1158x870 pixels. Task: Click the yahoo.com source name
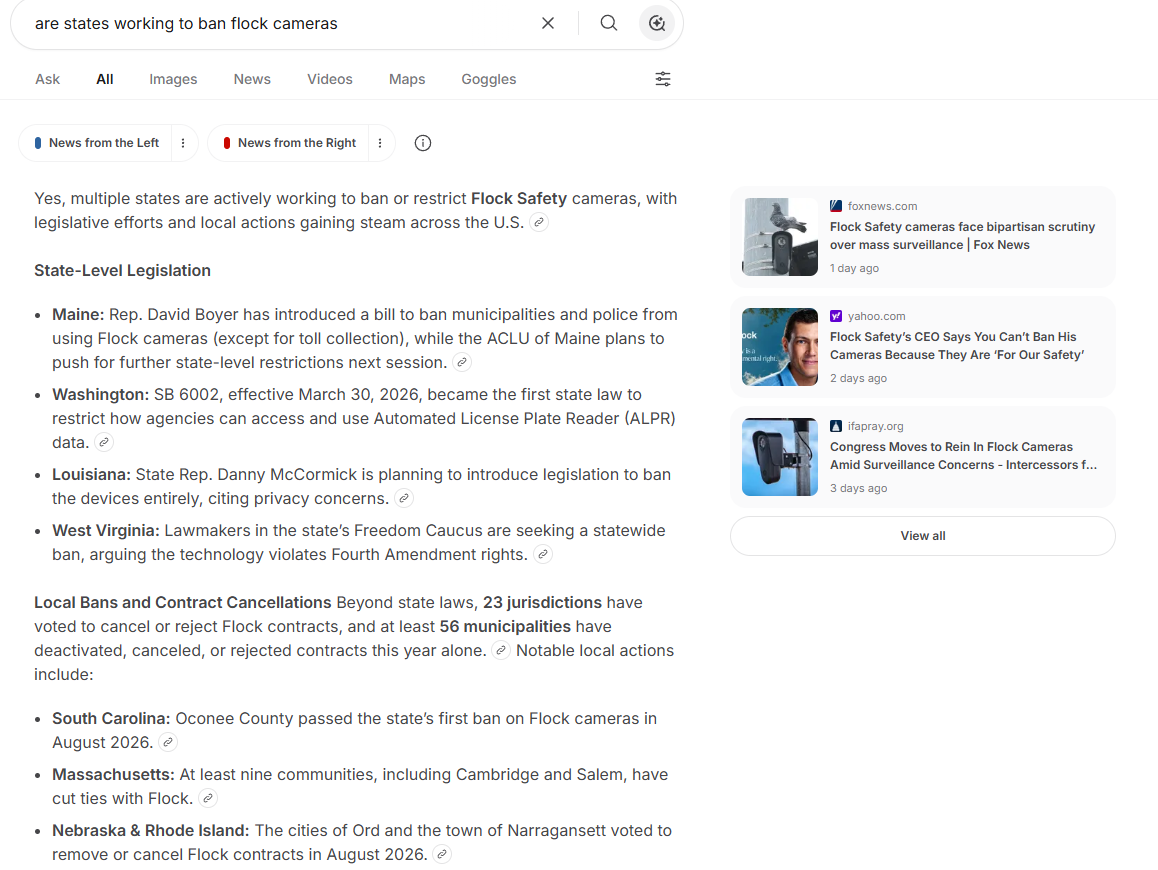[877, 316]
